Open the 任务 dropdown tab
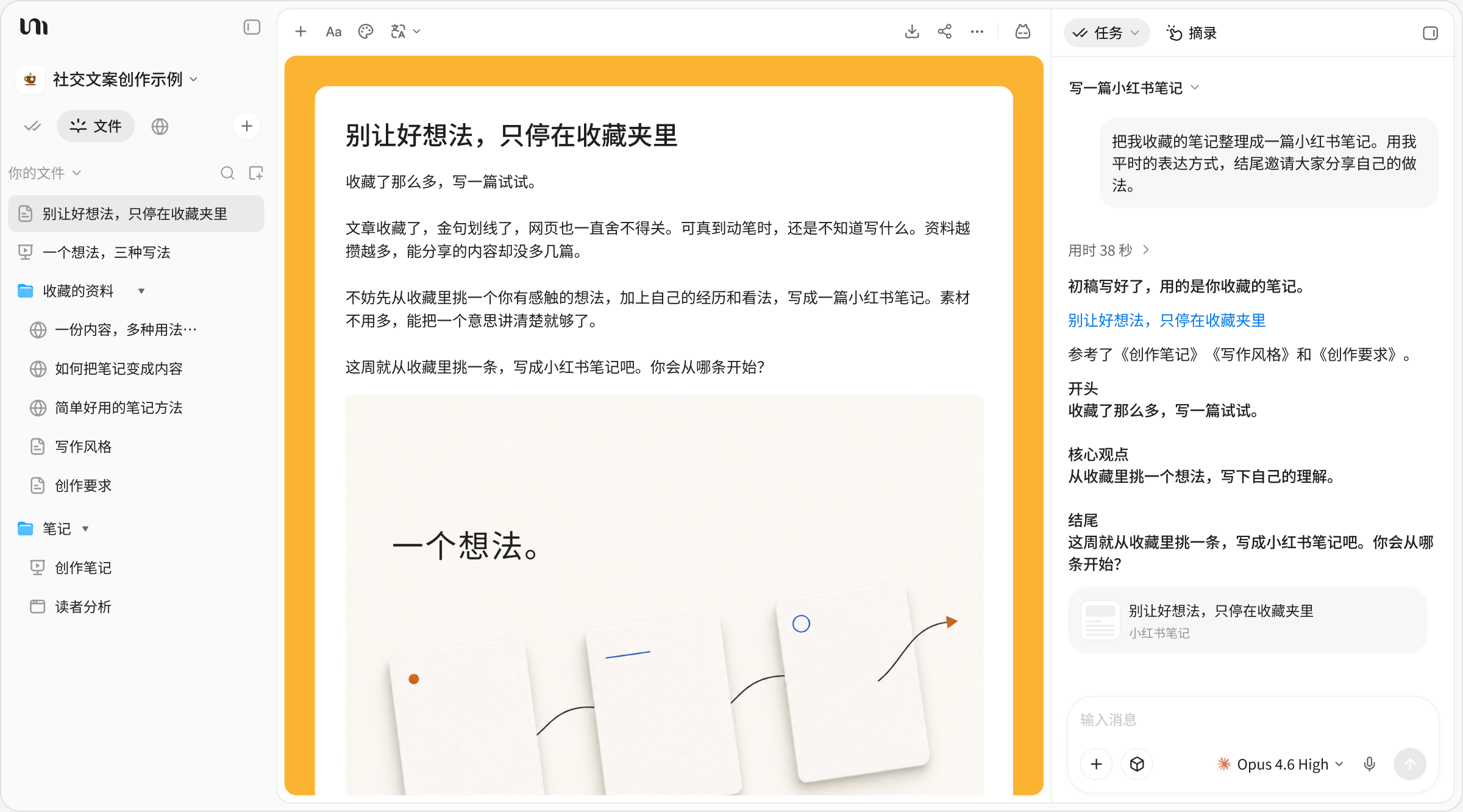Viewport: 1463px width, 812px height. point(1106,33)
